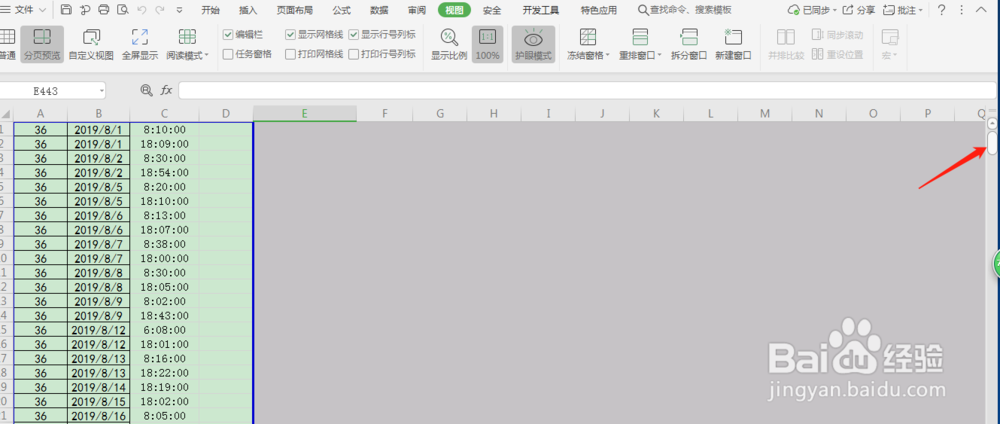The image size is (1000, 424).
Task: Select column E header
Action: [305, 113]
